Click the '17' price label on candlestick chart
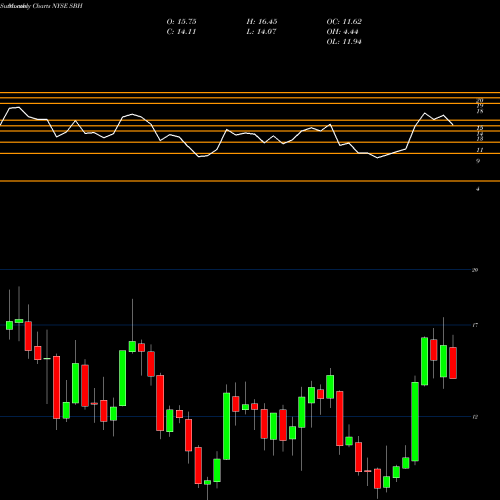Image resolution: width=500 pixels, height=500 pixels. click(x=475, y=325)
